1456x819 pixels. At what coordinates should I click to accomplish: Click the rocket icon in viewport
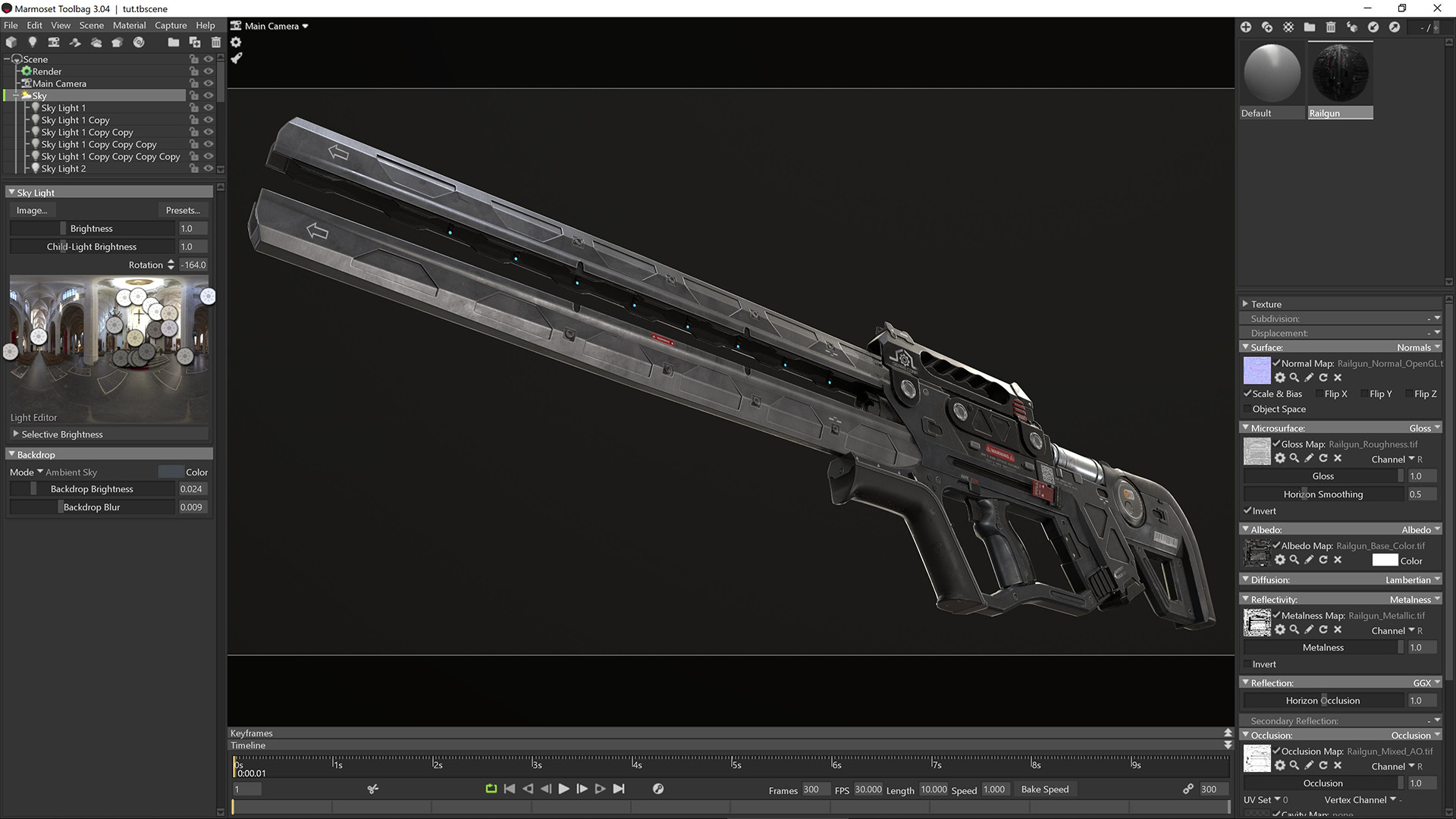click(236, 58)
